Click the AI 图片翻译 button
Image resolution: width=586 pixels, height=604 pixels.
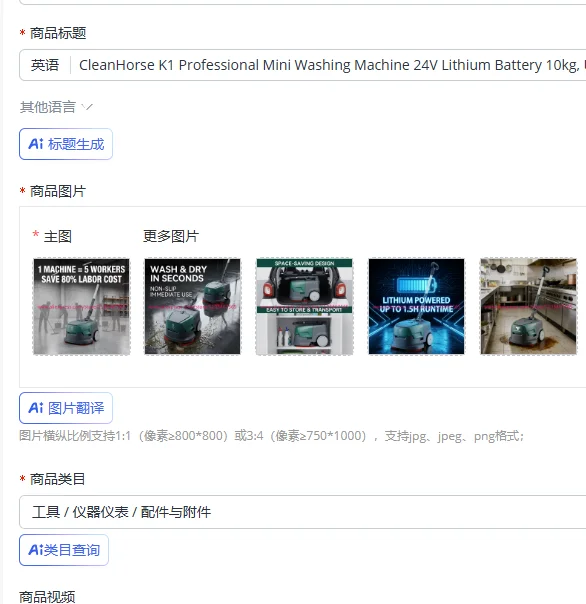click(66, 408)
